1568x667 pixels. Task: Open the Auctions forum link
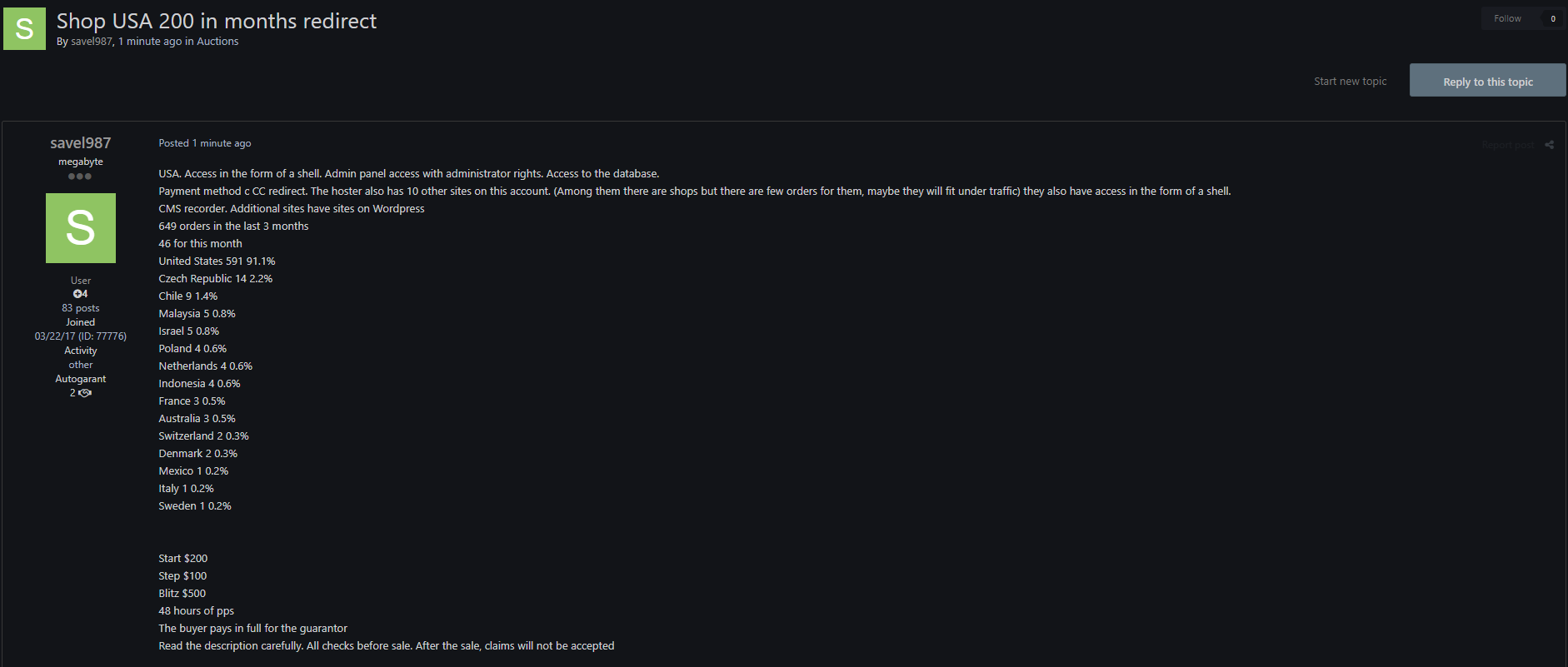[x=217, y=42]
